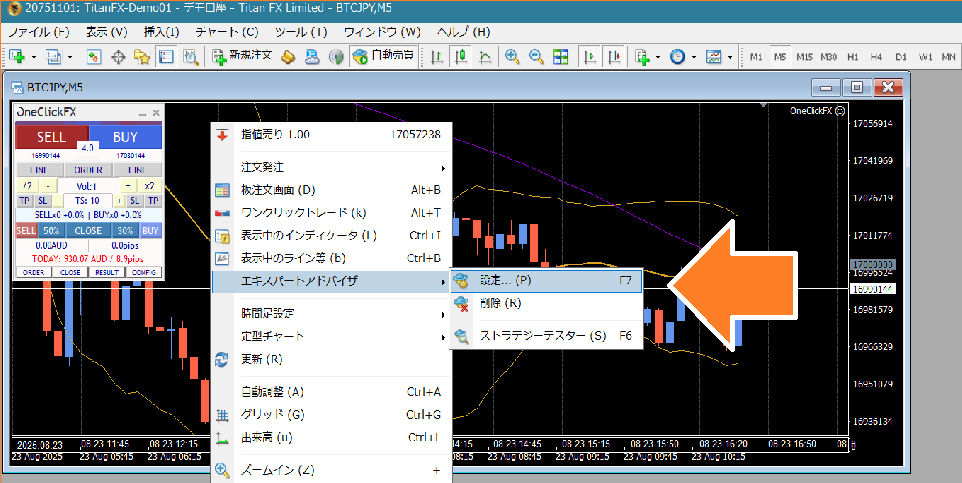Image resolution: width=962 pixels, height=483 pixels.
Task: Click the round signals icon before 自動売買
Action: 336,57
